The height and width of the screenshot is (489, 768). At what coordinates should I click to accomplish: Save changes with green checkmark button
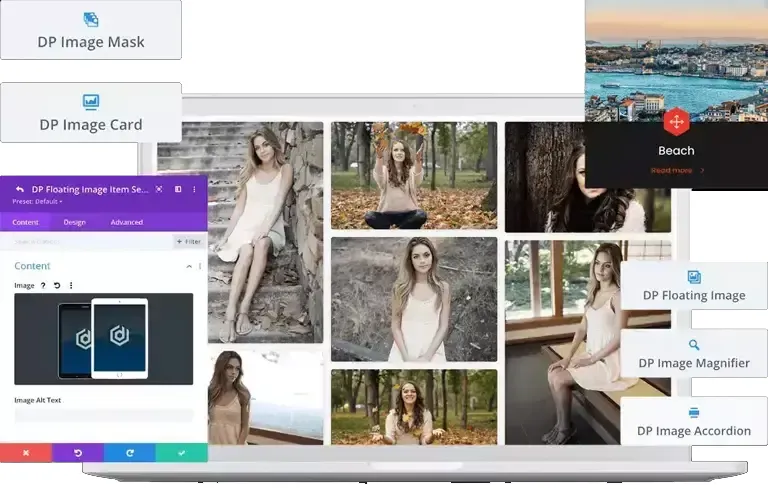[182, 453]
